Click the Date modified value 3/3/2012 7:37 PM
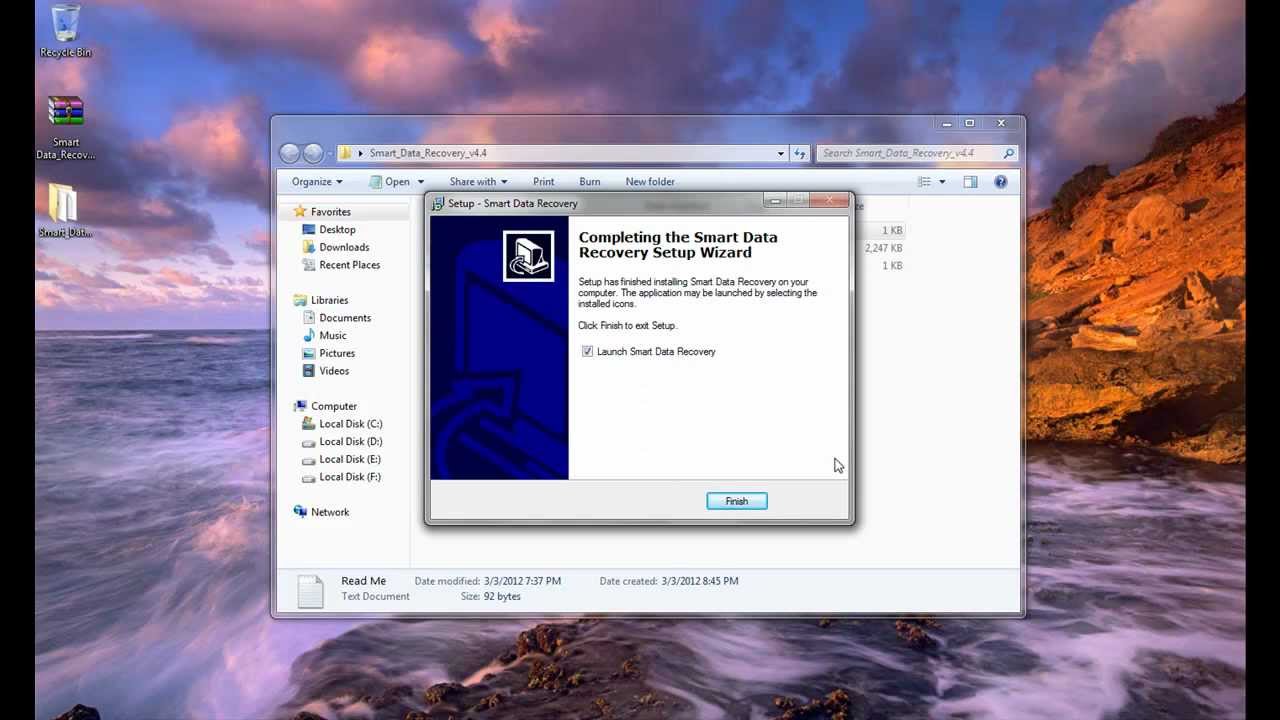Screen dimensions: 1280x720 (522, 581)
